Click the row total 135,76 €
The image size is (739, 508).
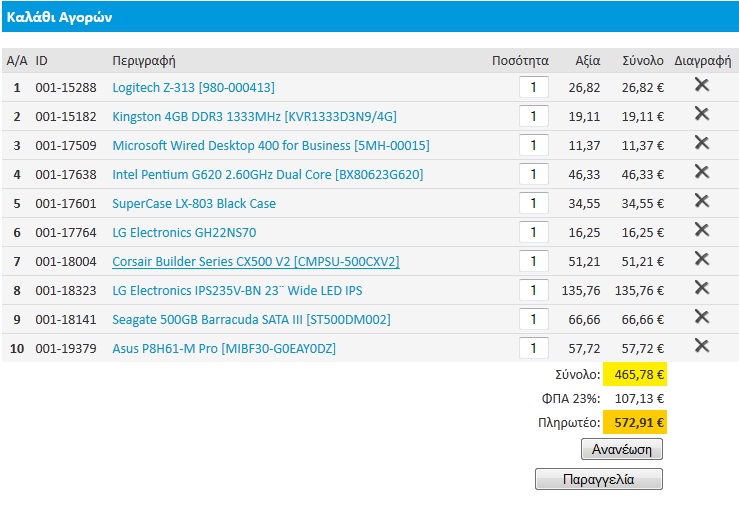click(x=639, y=290)
